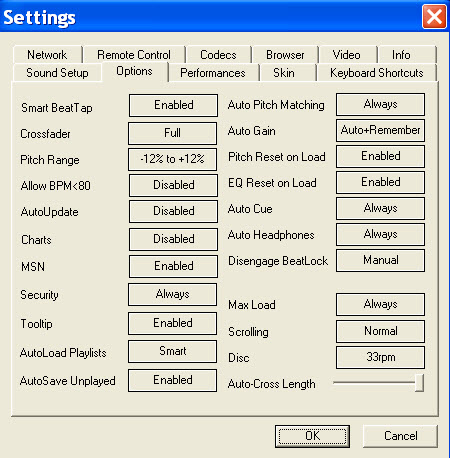
Task: Open the Codecs tab
Action: pos(218,55)
